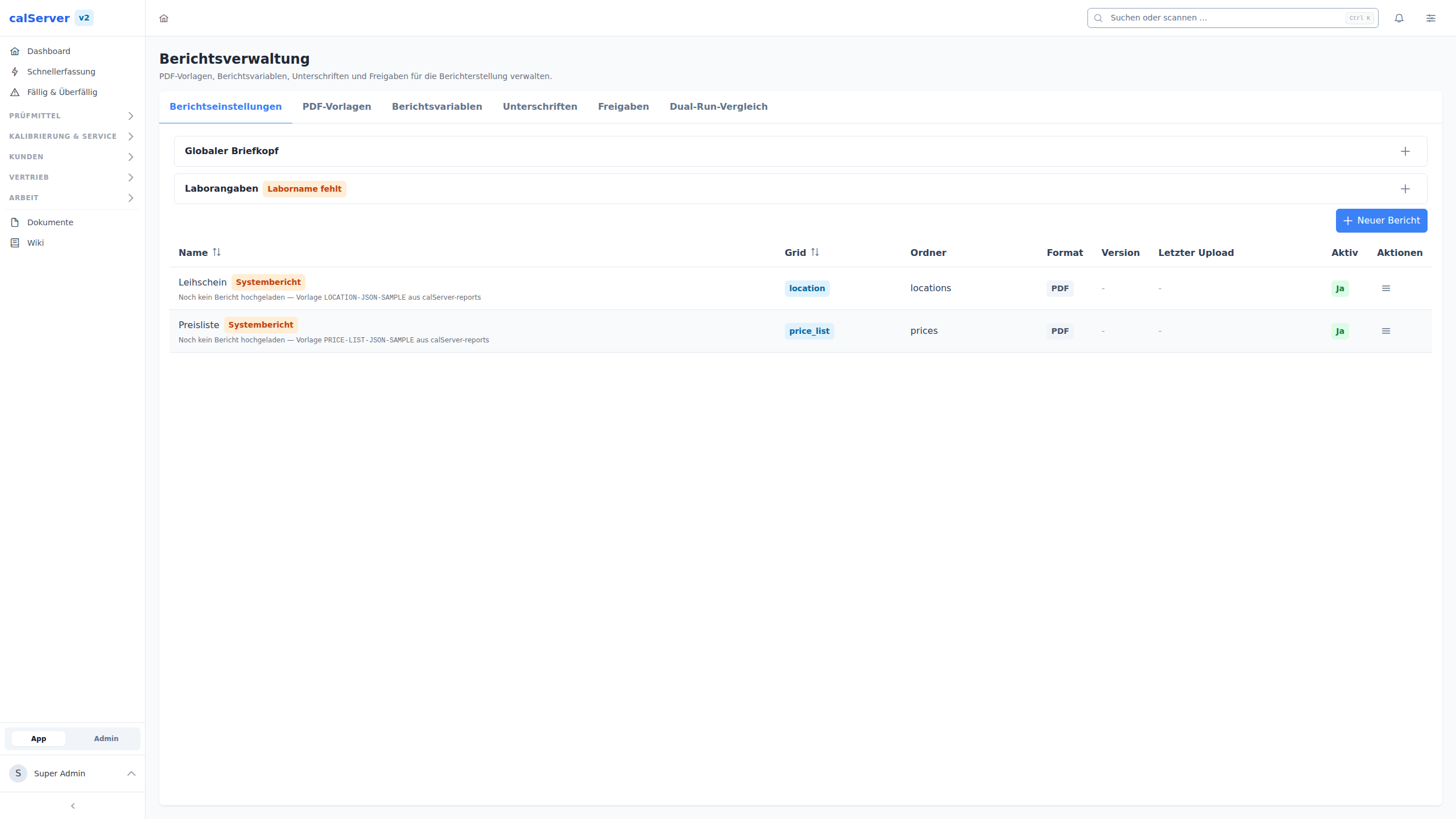
Task: Click the location grid badge
Action: pyautogui.click(x=807, y=288)
